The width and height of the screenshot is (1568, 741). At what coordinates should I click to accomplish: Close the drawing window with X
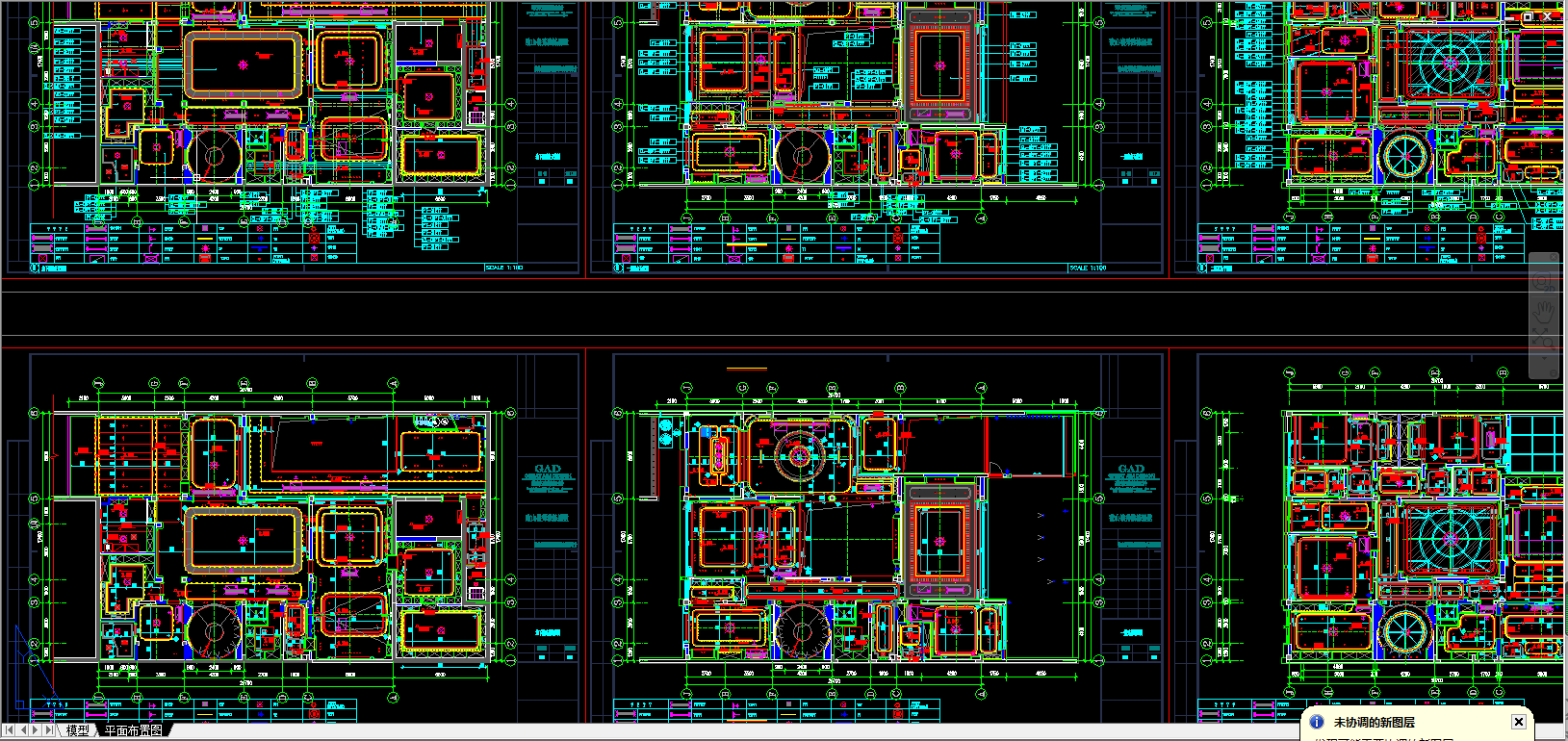tap(1548, 16)
